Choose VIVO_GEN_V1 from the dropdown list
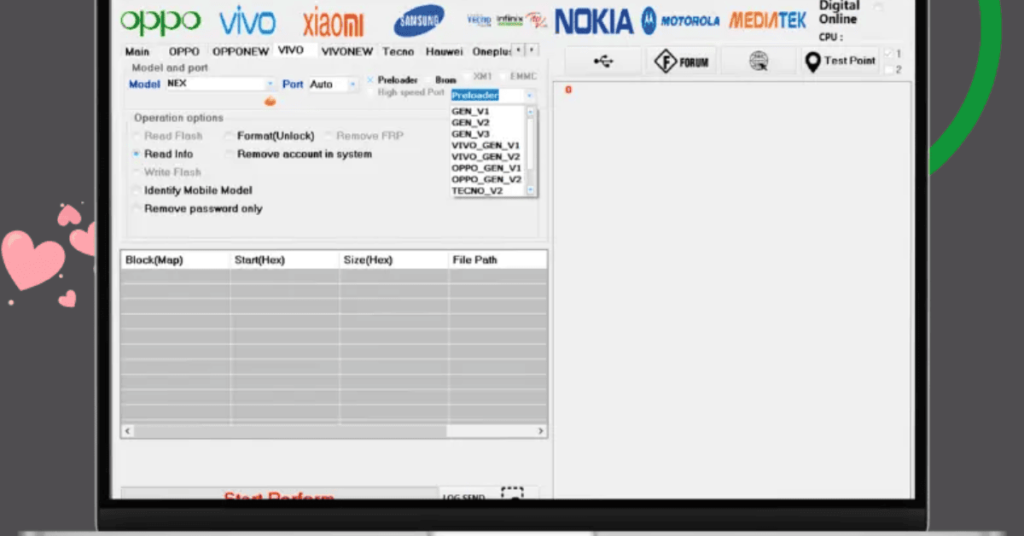The height and width of the screenshot is (536, 1024). coord(488,146)
